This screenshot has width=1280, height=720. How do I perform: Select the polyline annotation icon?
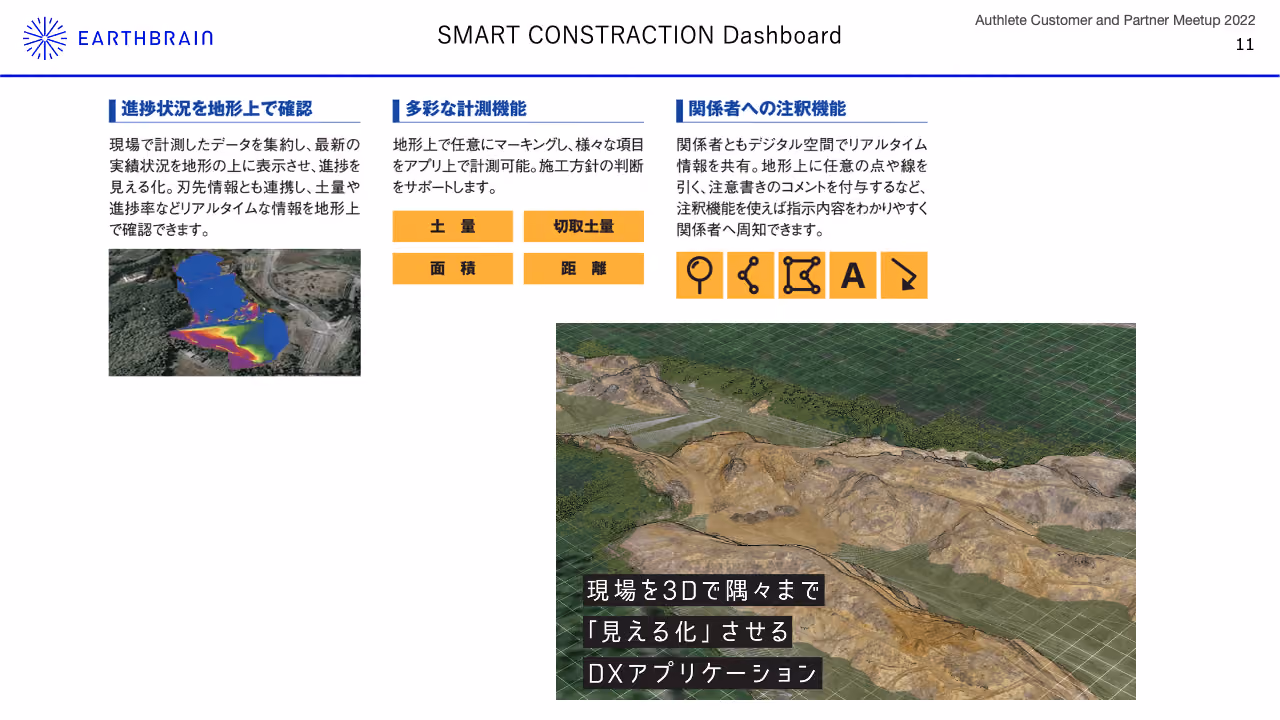pyautogui.click(x=750, y=275)
